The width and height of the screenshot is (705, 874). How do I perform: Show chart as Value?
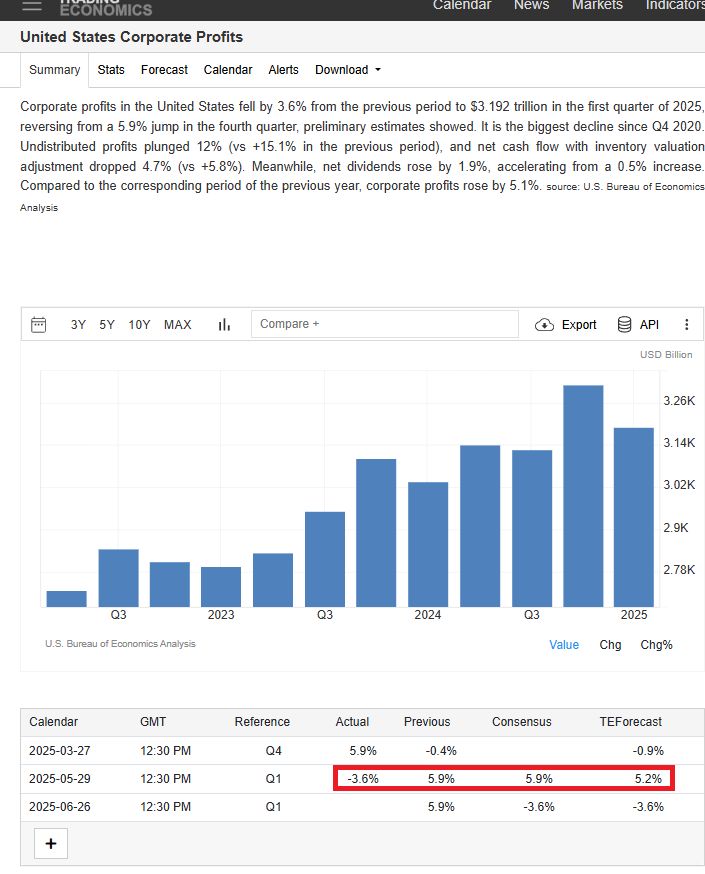[564, 644]
